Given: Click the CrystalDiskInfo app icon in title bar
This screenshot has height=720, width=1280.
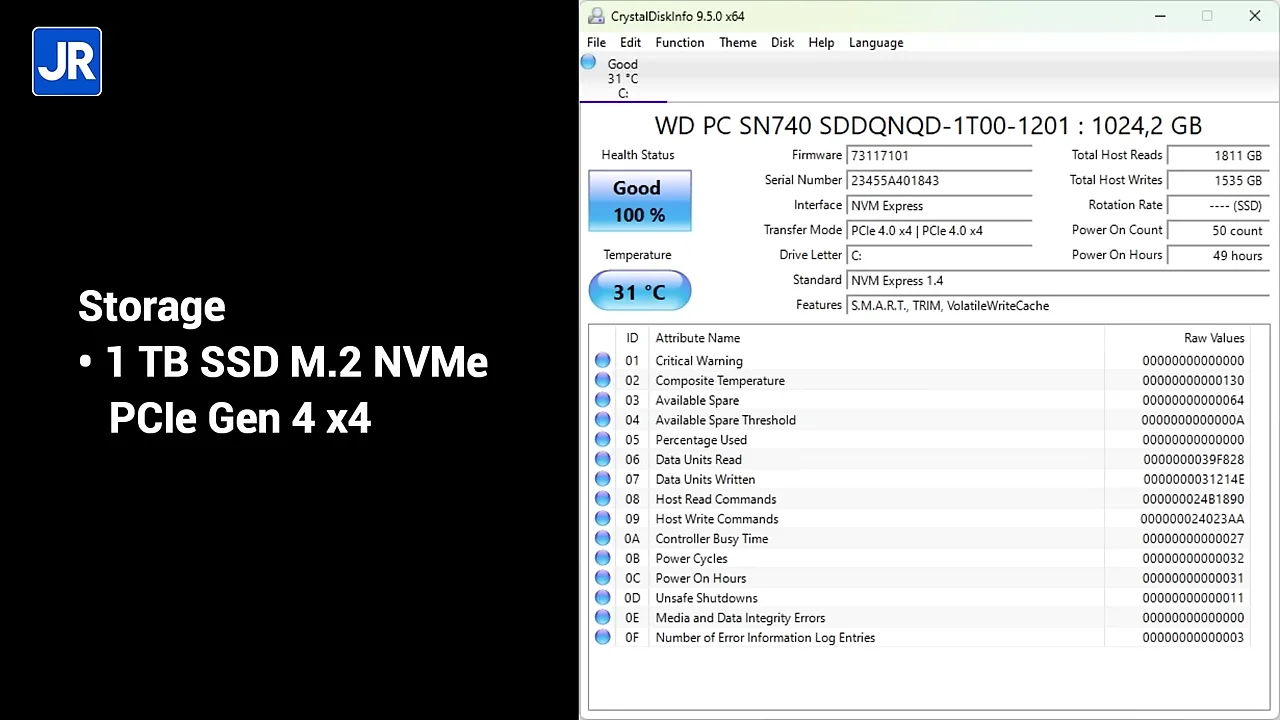Looking at the screenshot, I should (x=596, y=16).
